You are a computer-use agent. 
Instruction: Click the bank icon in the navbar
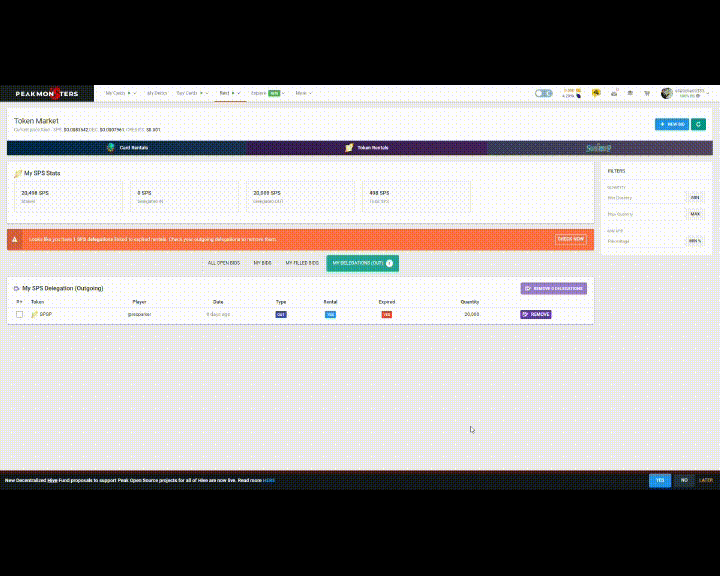click(630, 93)
